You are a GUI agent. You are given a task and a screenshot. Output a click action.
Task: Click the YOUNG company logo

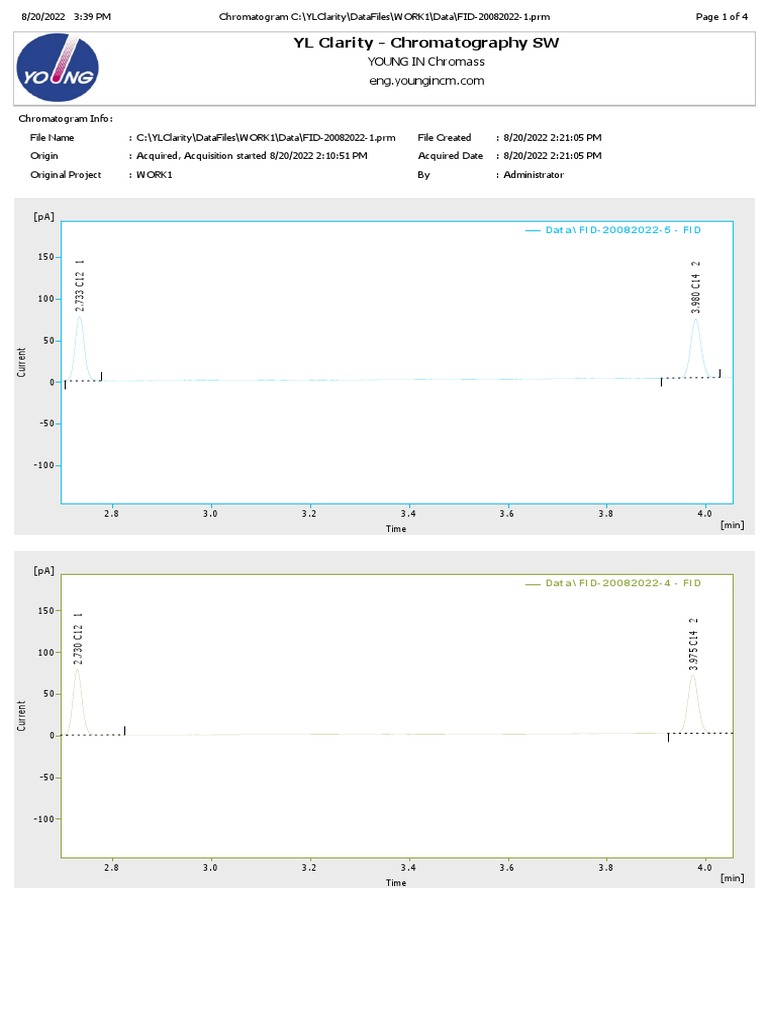point(57,68)
